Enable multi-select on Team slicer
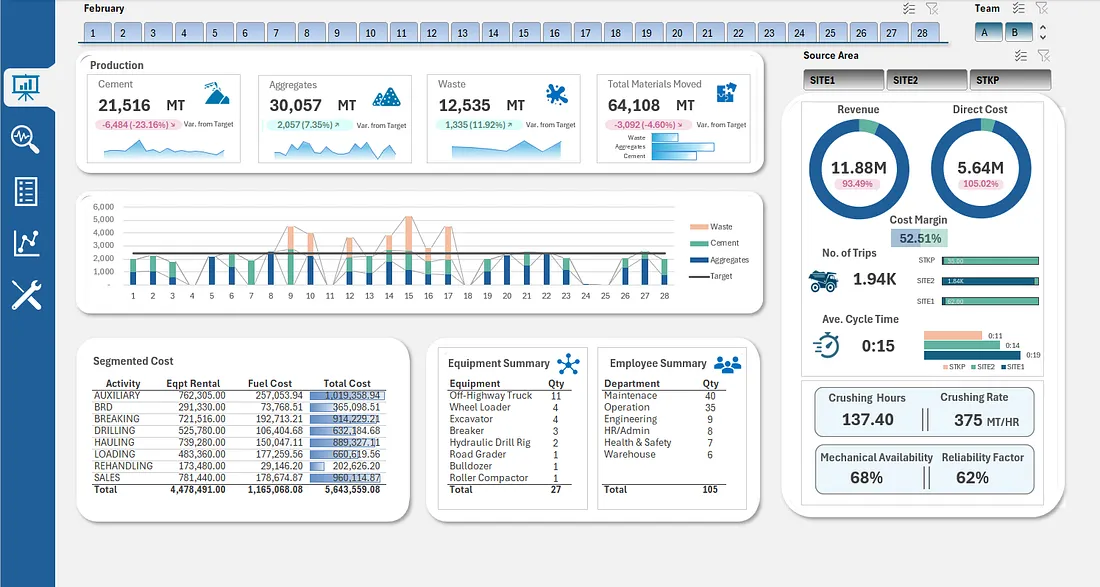The height and width of the screenshot is (587, 1100). [1019, 8]
